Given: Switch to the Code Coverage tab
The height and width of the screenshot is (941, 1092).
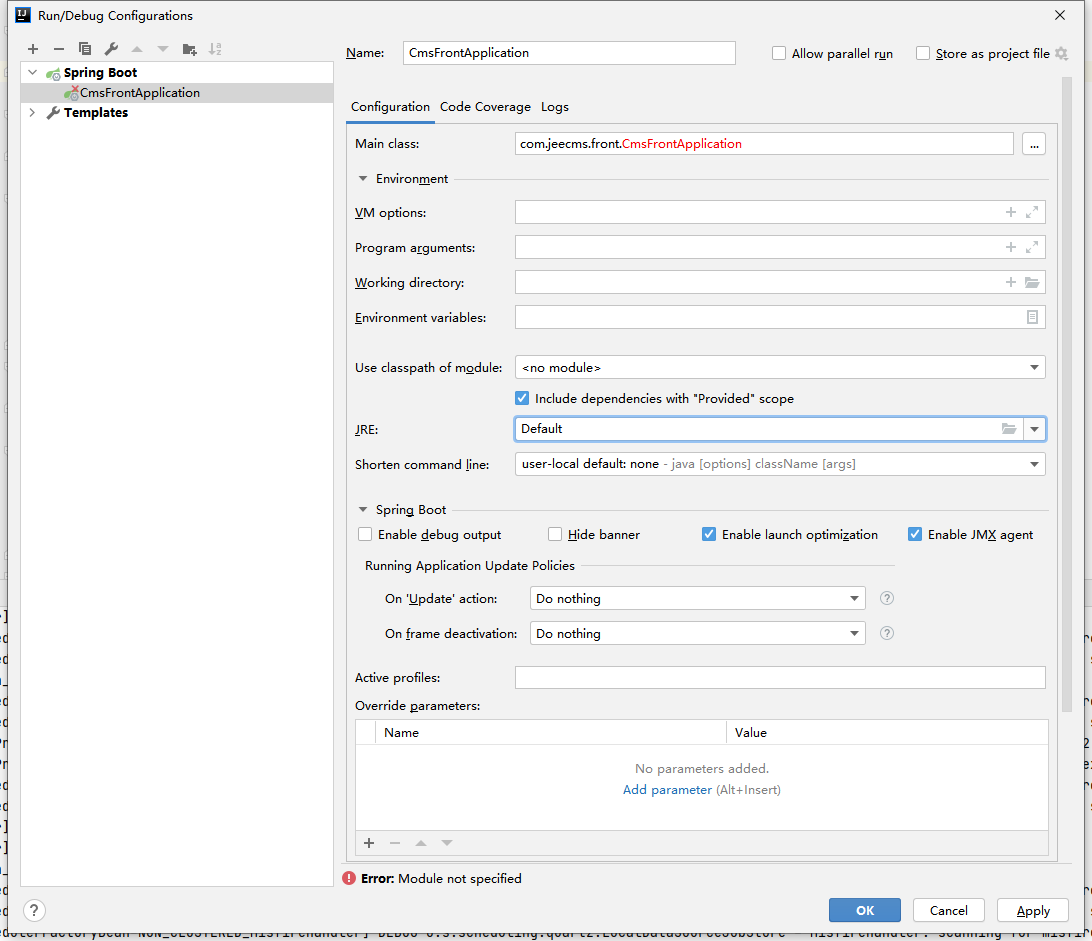Looking at the screenshot, I should point(485,107).
